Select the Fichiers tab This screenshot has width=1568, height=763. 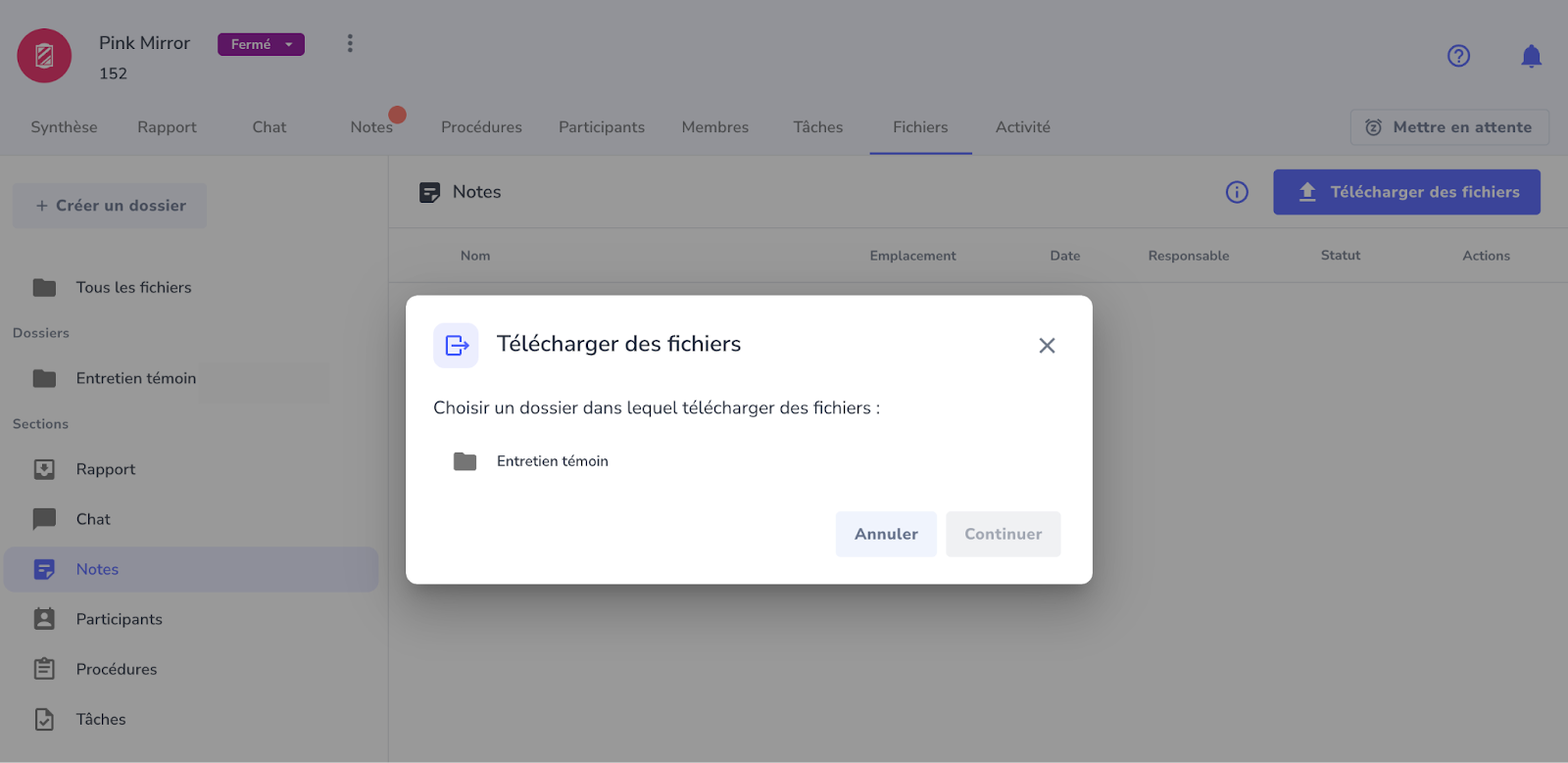(x=920, y=127)
